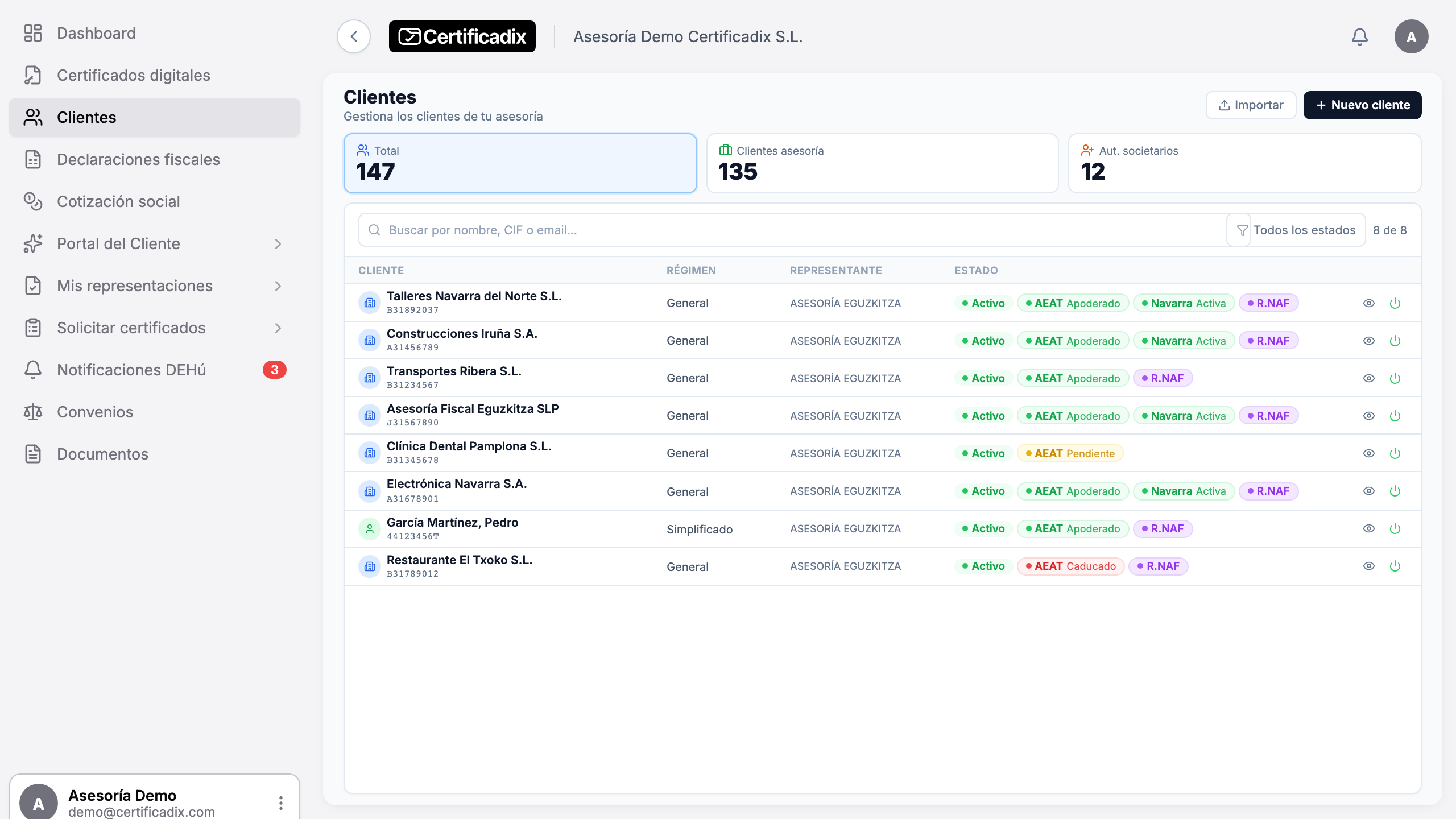View details eye for Asesoría Fiscal Eguzkitza
Screen dimensions: 1456x819
1369,416
